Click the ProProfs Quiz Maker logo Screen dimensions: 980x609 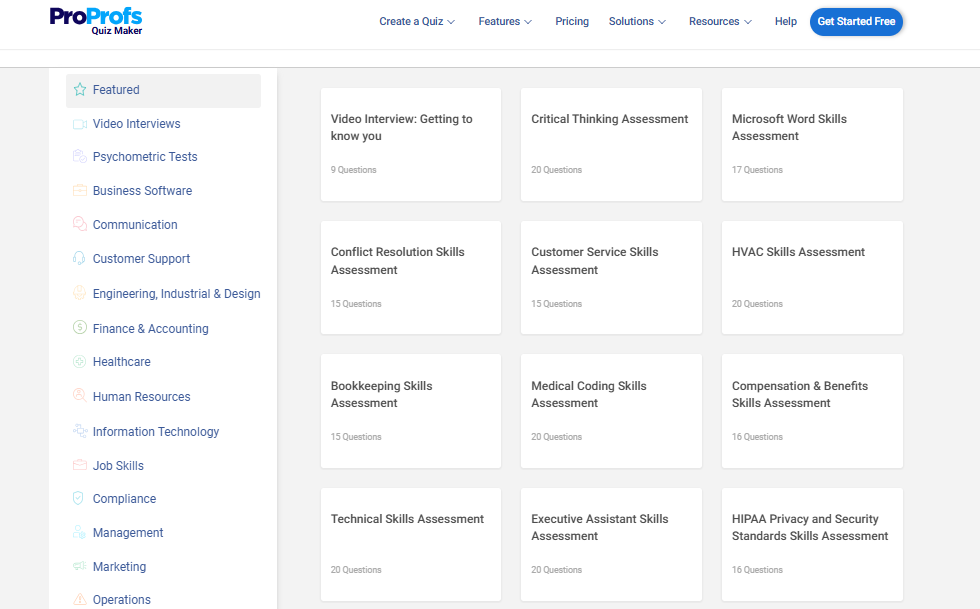[96, 20]
